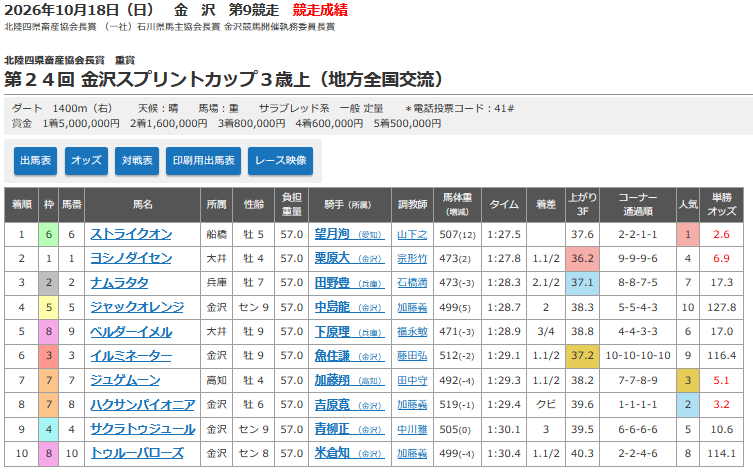Click the 馬名 column header
753x476 pixels.
143,205
